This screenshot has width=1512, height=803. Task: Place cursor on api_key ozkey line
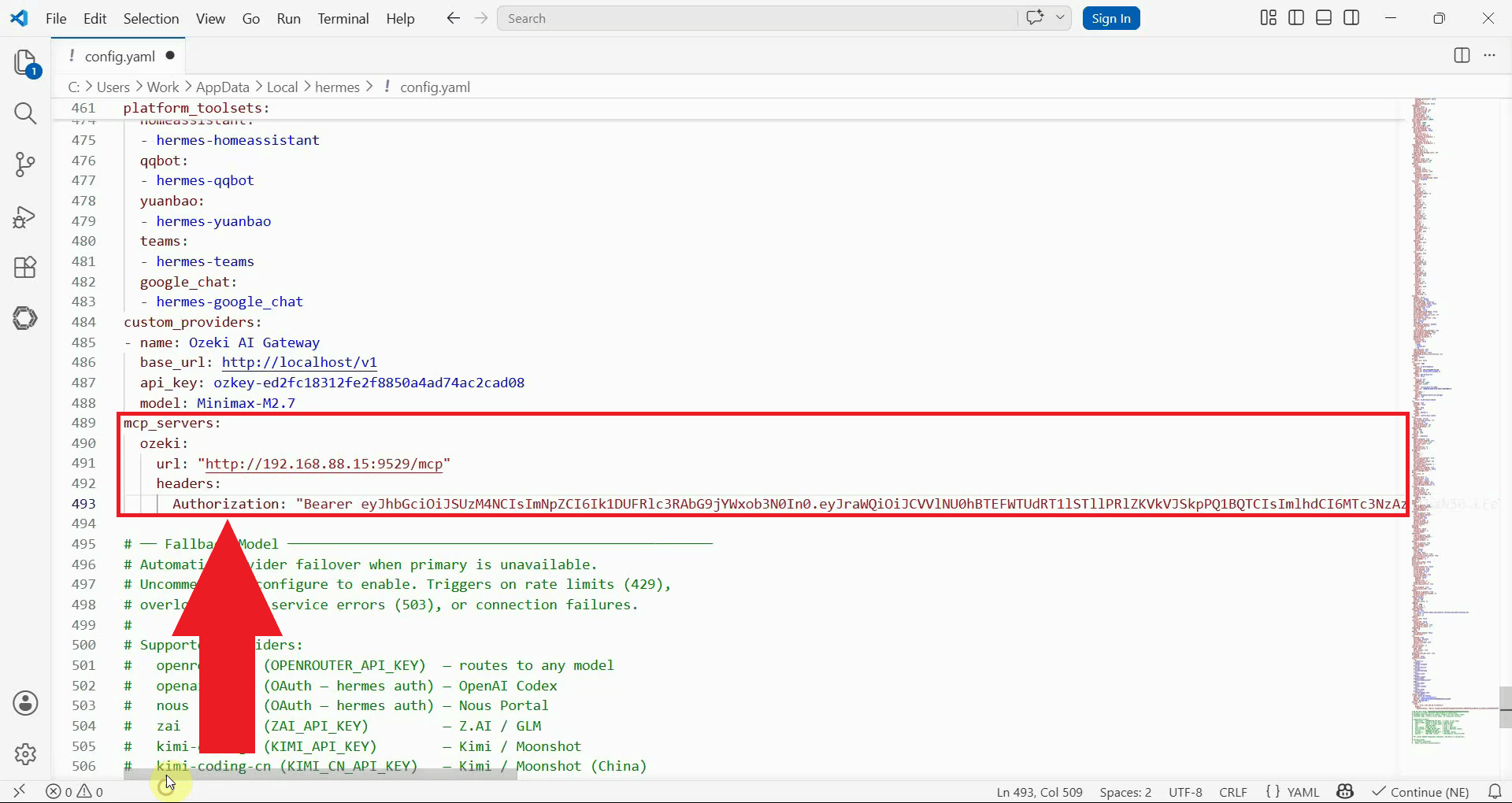(x=332, y=383)
